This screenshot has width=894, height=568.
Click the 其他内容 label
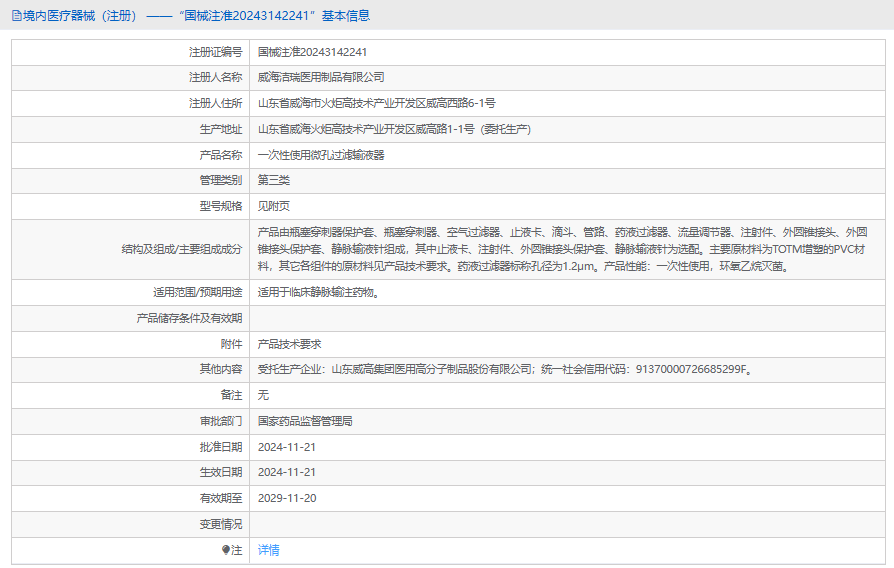point(221,370)
